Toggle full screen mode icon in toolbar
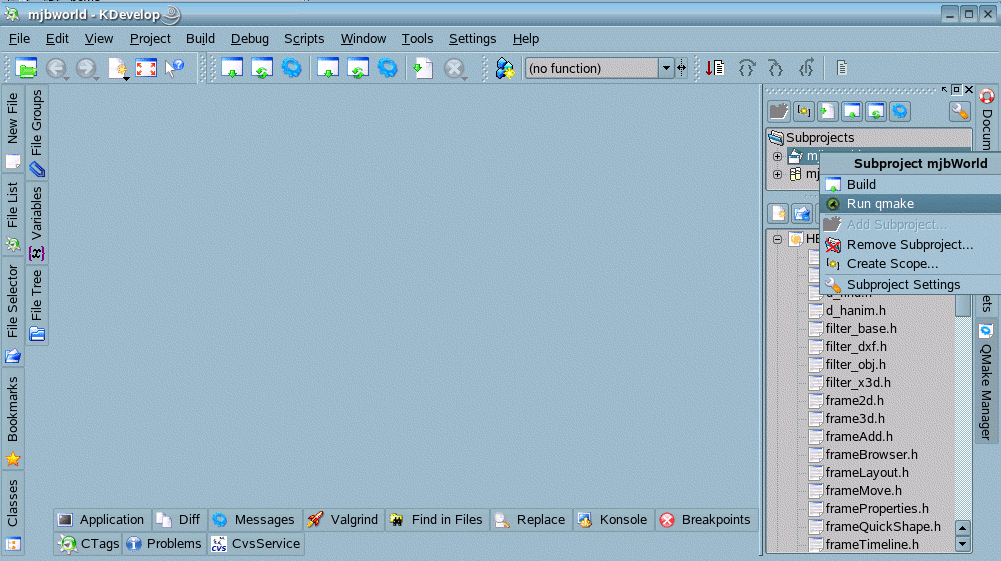The height and width of the screenshot is (561, 1001). coord(146,68)
